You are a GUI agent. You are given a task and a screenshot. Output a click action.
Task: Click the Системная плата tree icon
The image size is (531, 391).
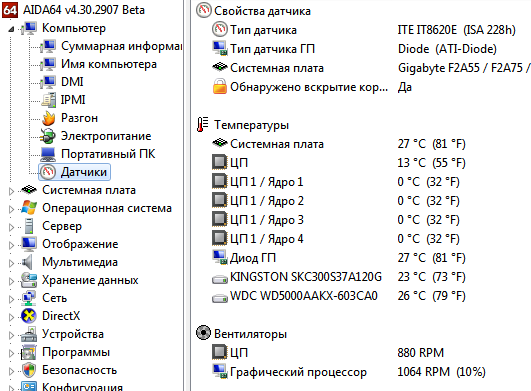coord(29,190)
